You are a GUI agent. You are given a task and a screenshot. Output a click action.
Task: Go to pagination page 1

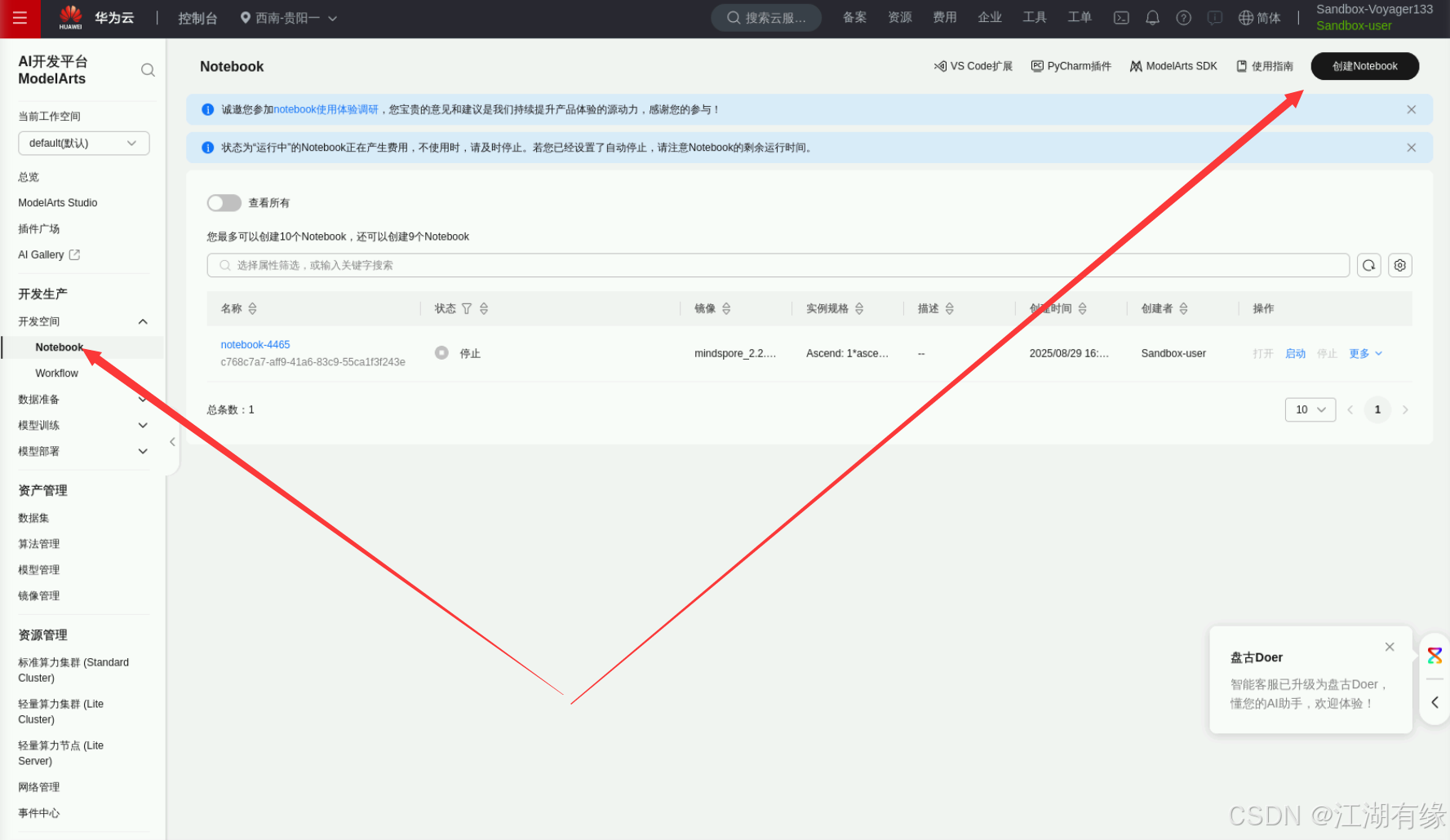coord(1377,409)
